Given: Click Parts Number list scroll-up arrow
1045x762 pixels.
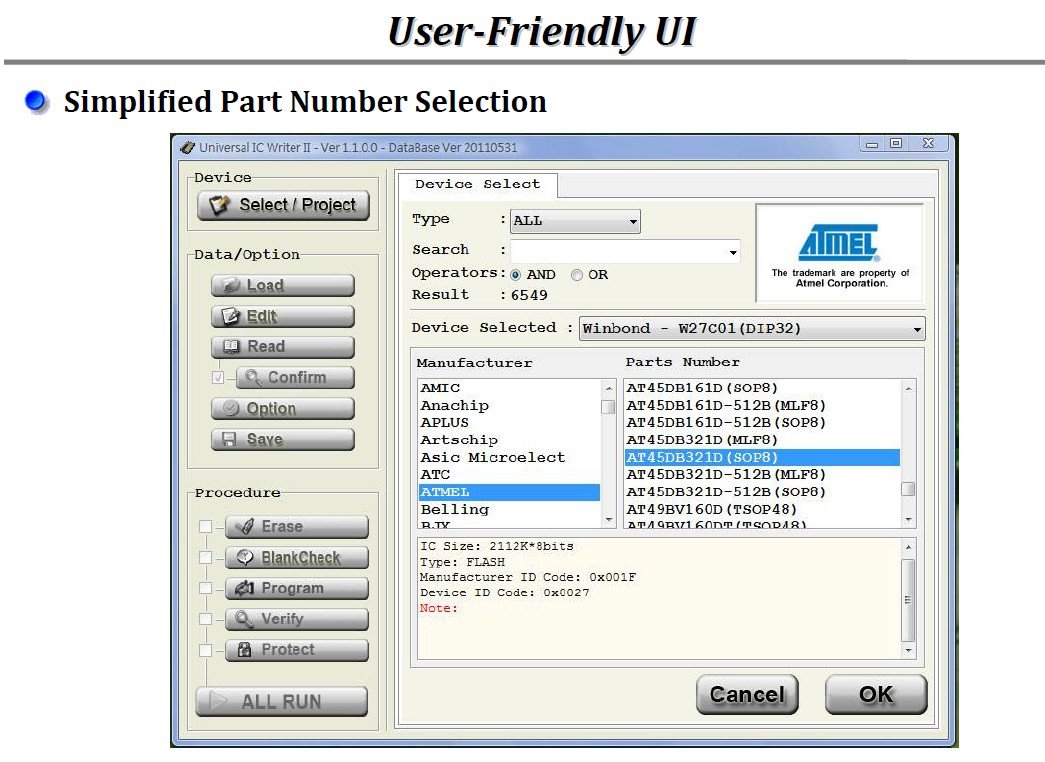Looking at the screenshot, I should (x=908, y=388).
